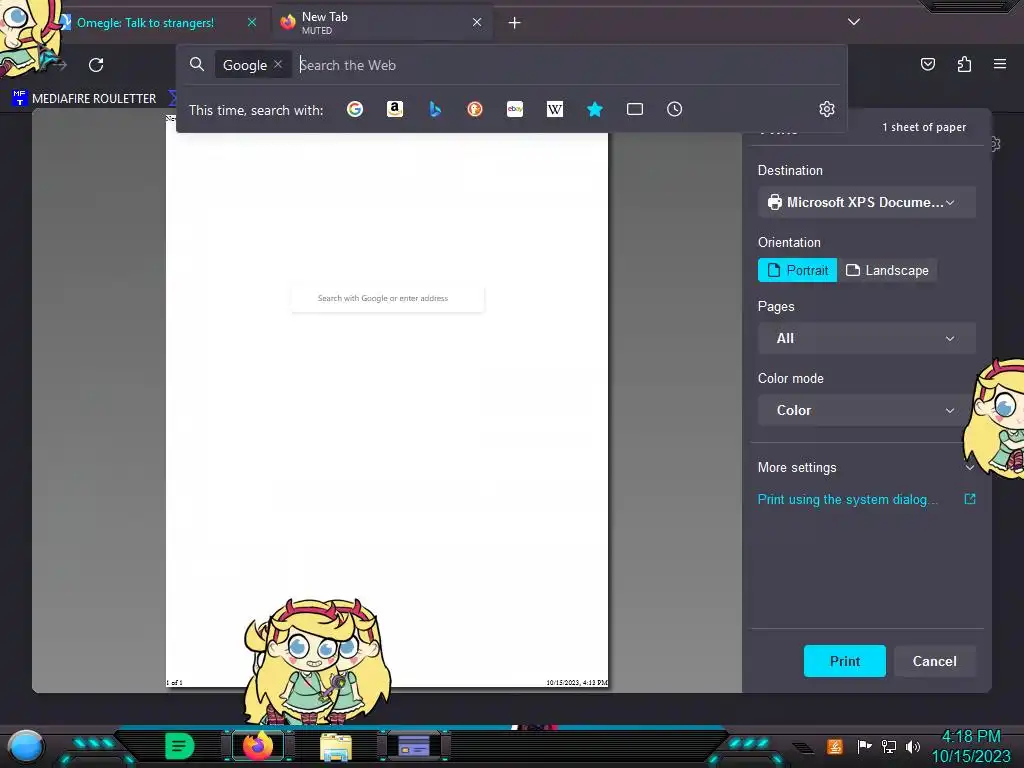Click the Print button

coord(844,661)
